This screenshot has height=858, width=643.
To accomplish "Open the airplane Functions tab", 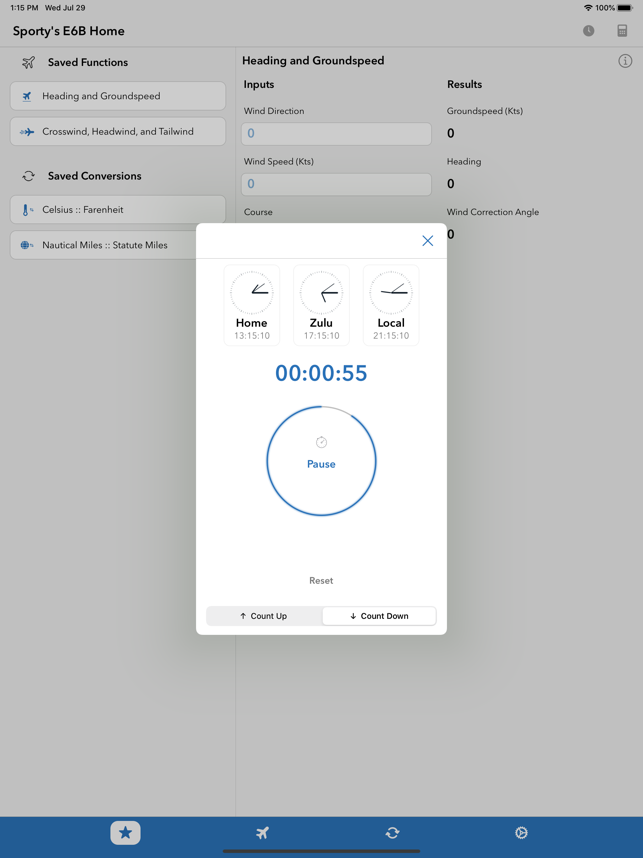I will (x=262, y=833).
